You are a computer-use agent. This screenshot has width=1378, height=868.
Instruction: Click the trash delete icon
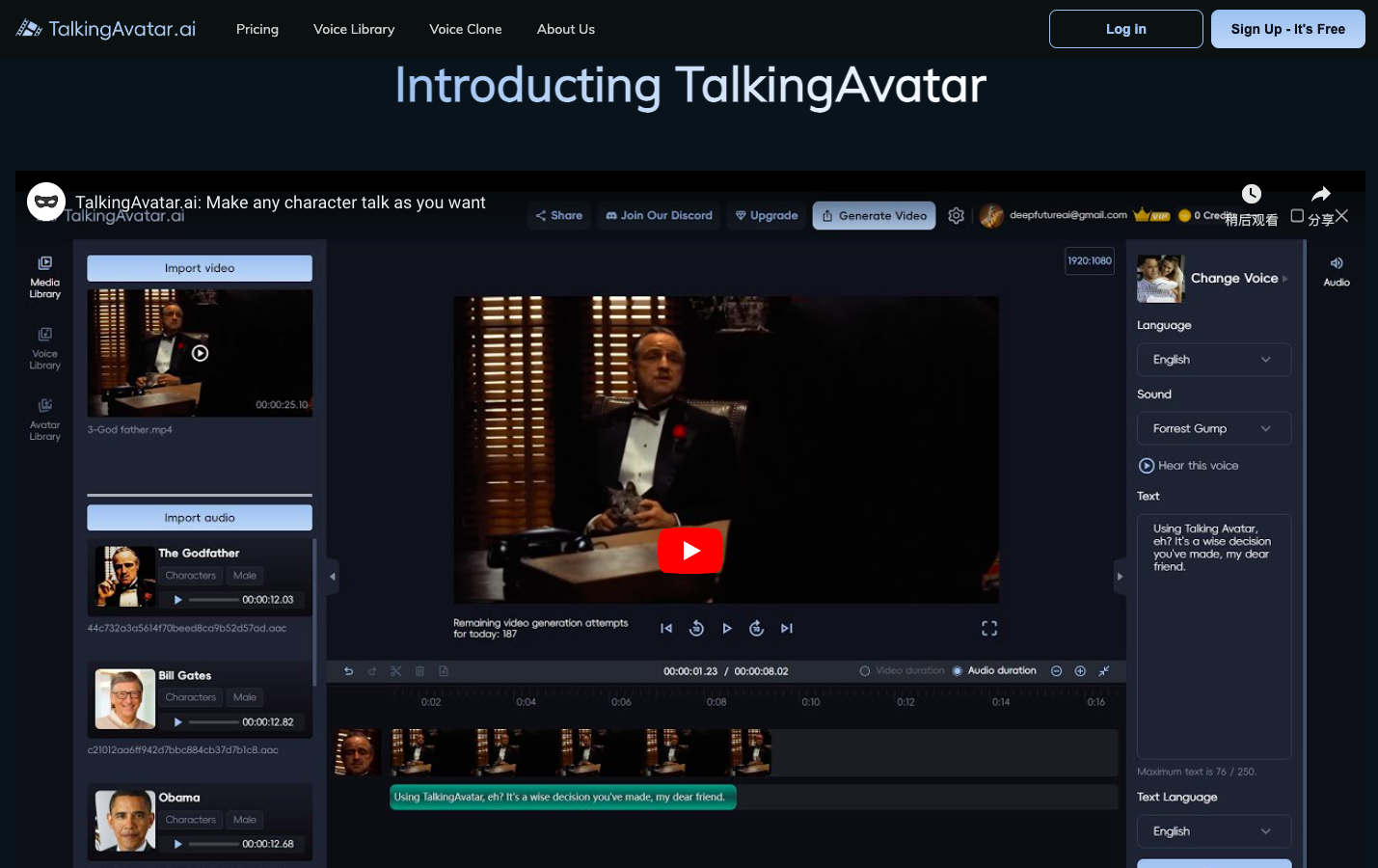[419, 671]
